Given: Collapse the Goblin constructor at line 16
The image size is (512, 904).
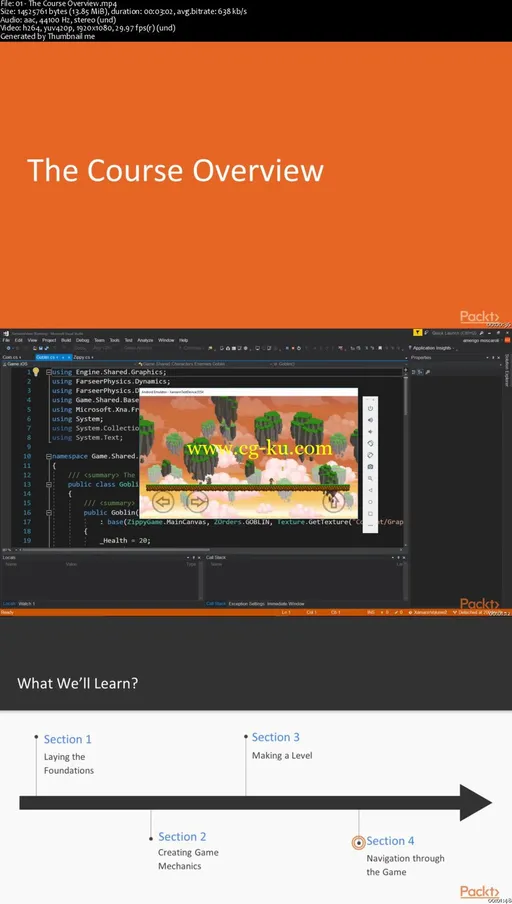Looking at the screenshot, I should pyautogui.click(x=48, y=513).
